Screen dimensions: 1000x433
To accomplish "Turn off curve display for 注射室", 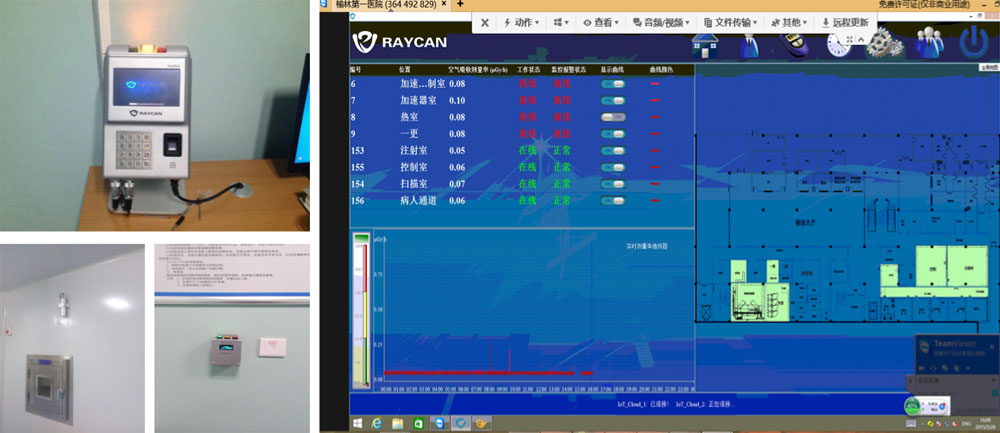I will pyautogui.click(x=613, y=150).
